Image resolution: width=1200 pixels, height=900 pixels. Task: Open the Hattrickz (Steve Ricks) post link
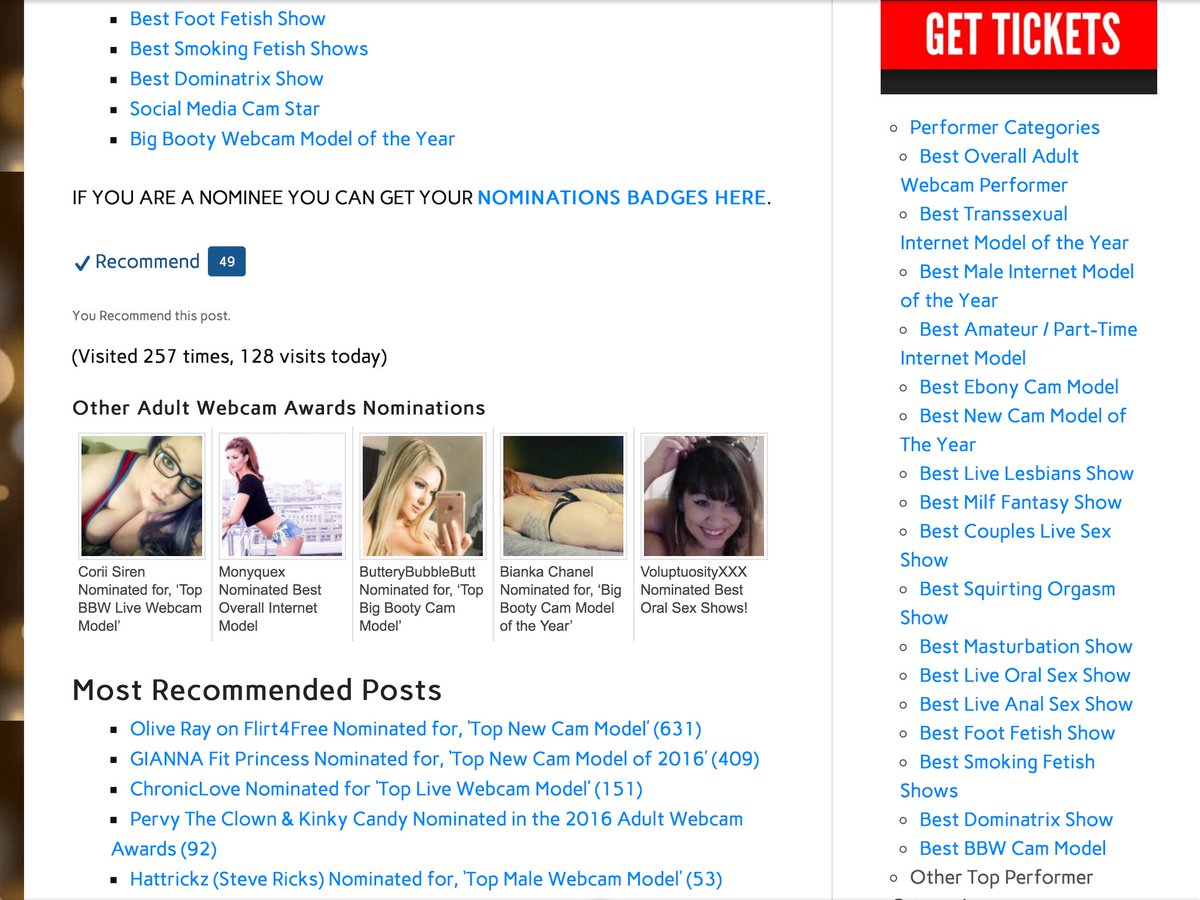click(x=426, y=879)
